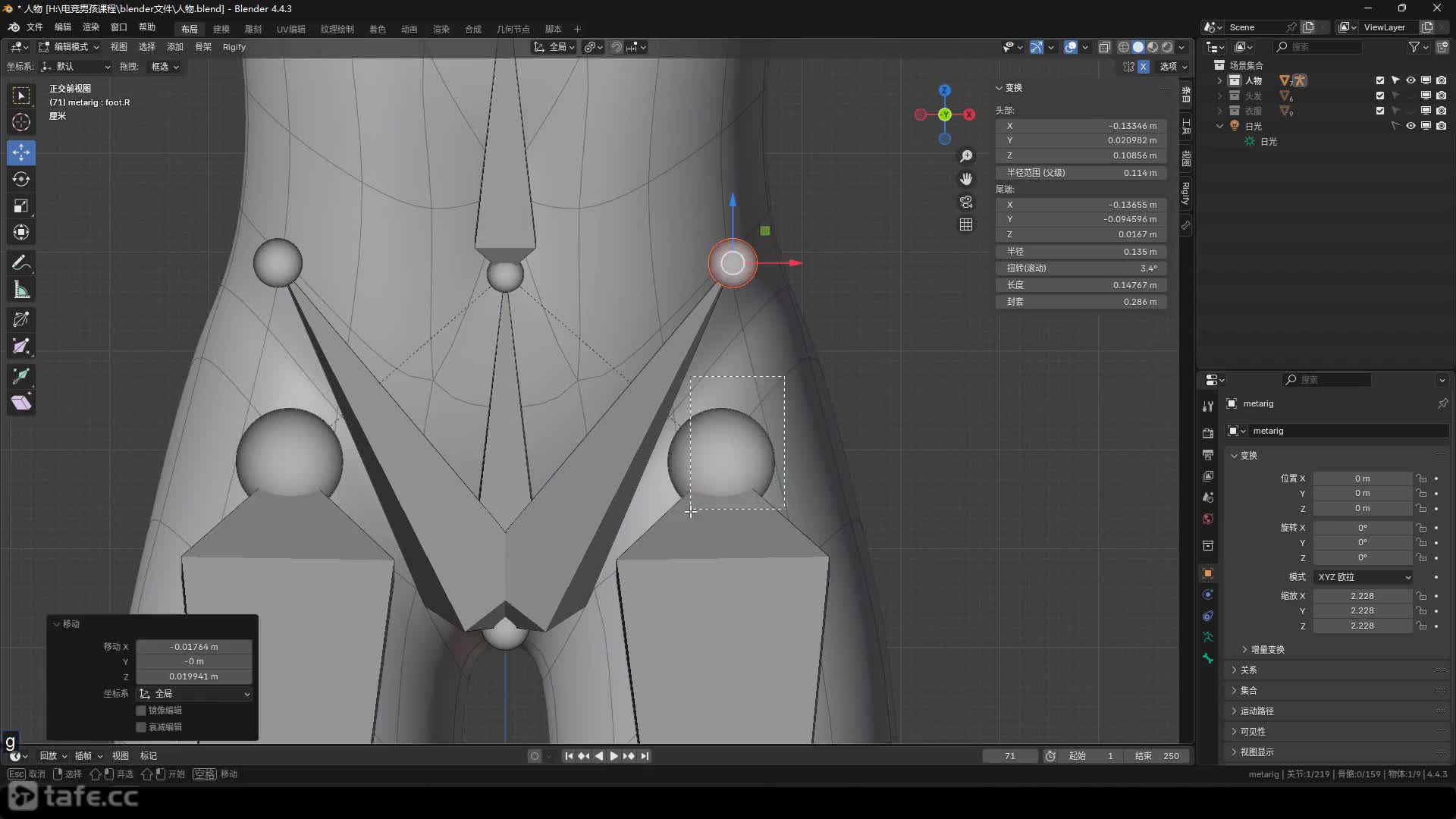
Task: Click the Select Box tool icon
Action: tap(21, 96)
